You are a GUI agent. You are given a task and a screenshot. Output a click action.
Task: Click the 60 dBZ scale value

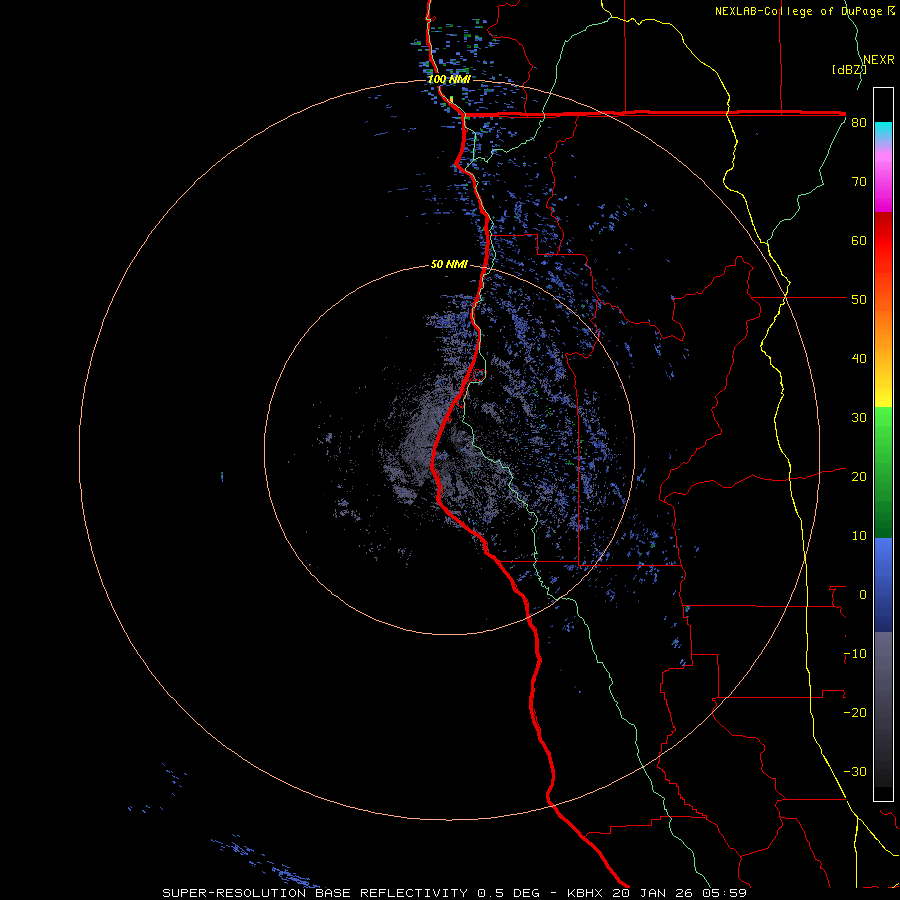[x=859, y=240]
